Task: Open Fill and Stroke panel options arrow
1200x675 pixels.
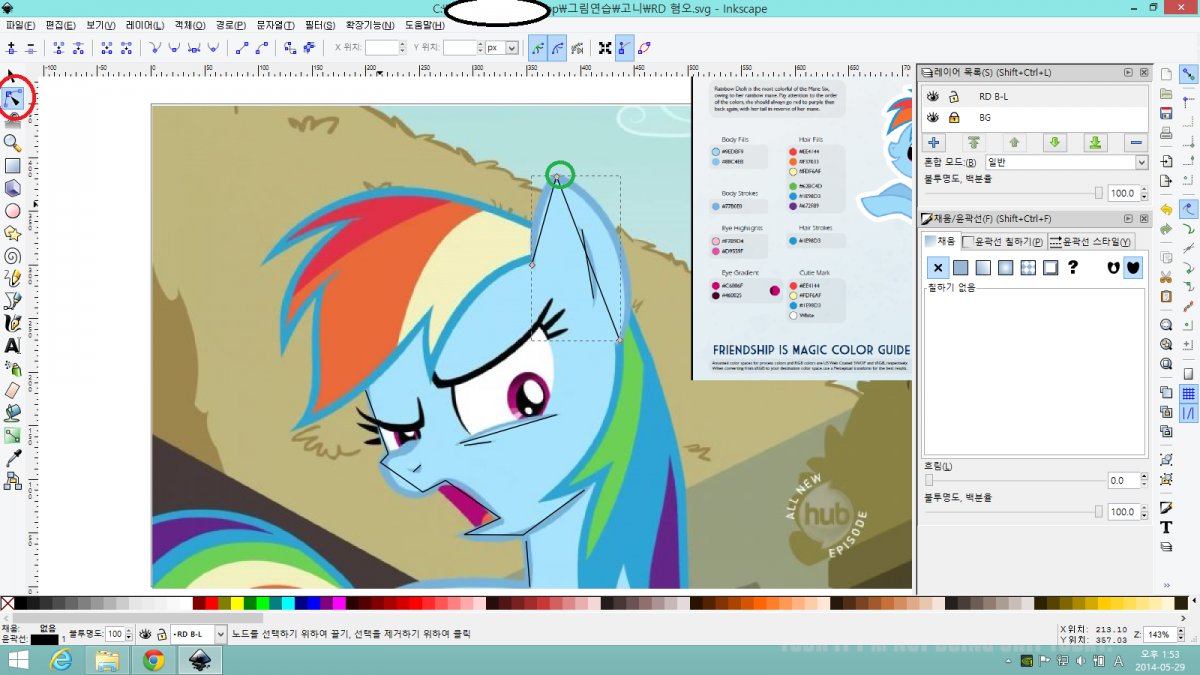Action: (x=1128, y=218)
